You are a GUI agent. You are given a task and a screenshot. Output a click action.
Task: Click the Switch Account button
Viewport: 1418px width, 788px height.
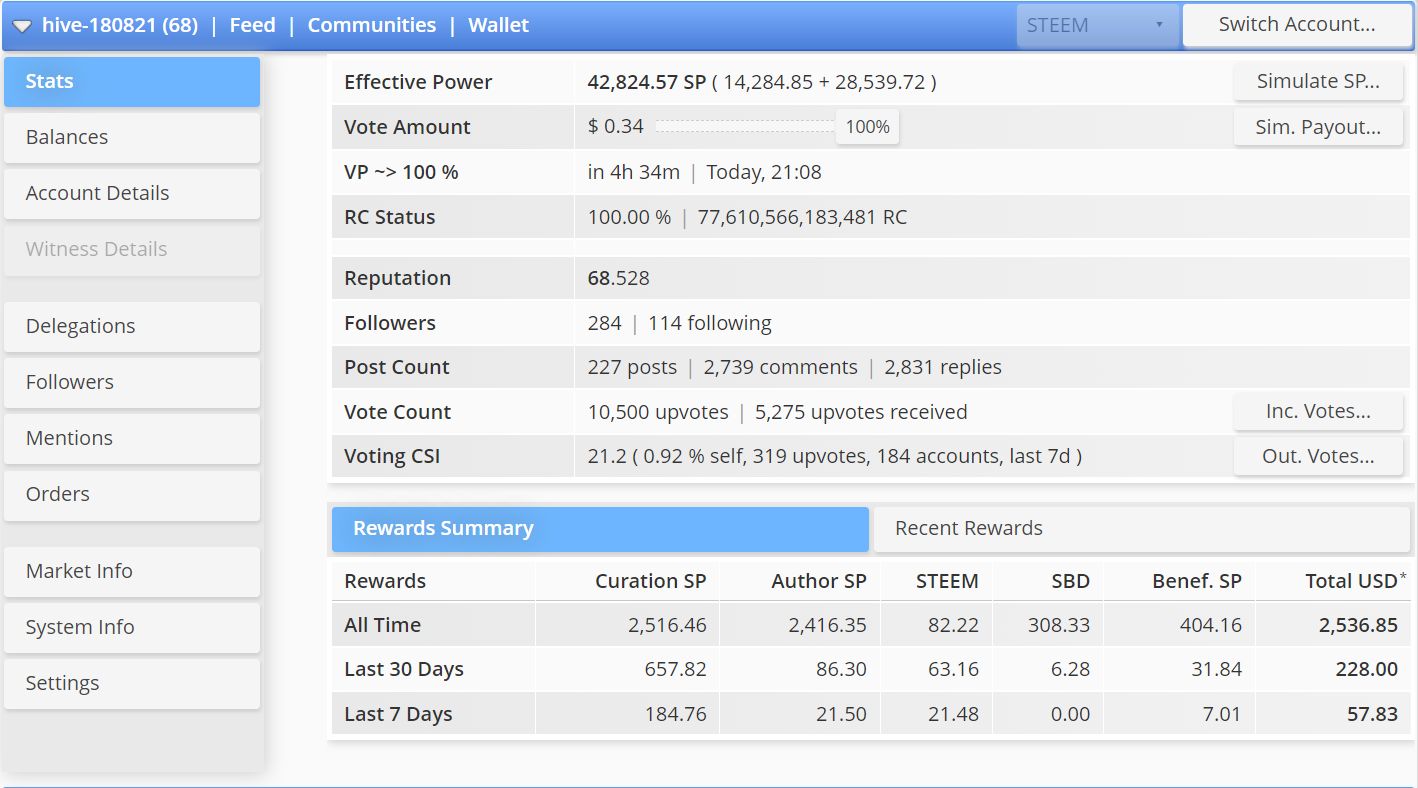point(1296,26)
